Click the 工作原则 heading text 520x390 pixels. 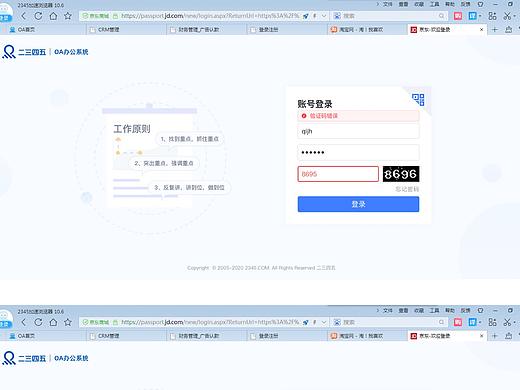(132, 129)
